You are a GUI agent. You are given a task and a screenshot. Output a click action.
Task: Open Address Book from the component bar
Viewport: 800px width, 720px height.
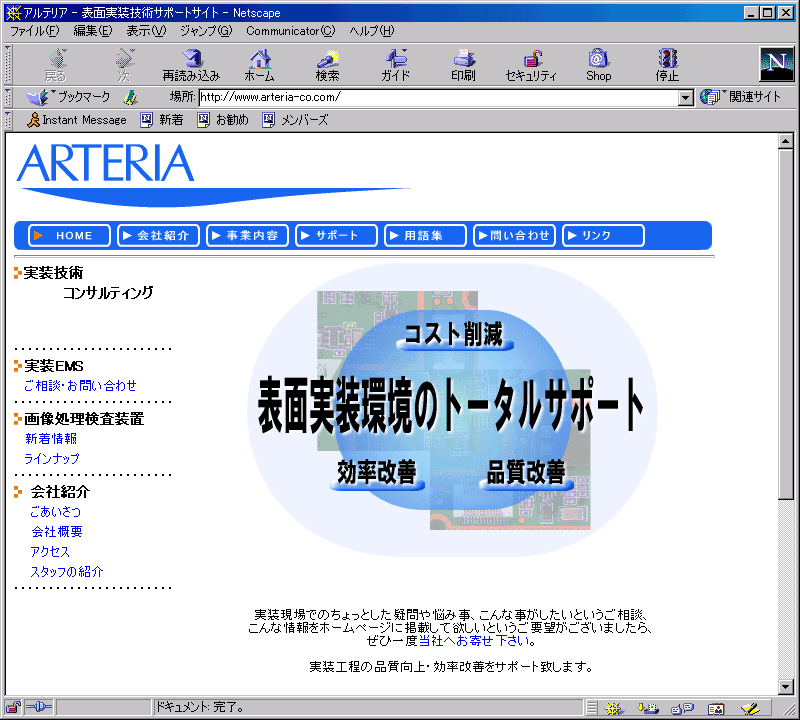716,708
